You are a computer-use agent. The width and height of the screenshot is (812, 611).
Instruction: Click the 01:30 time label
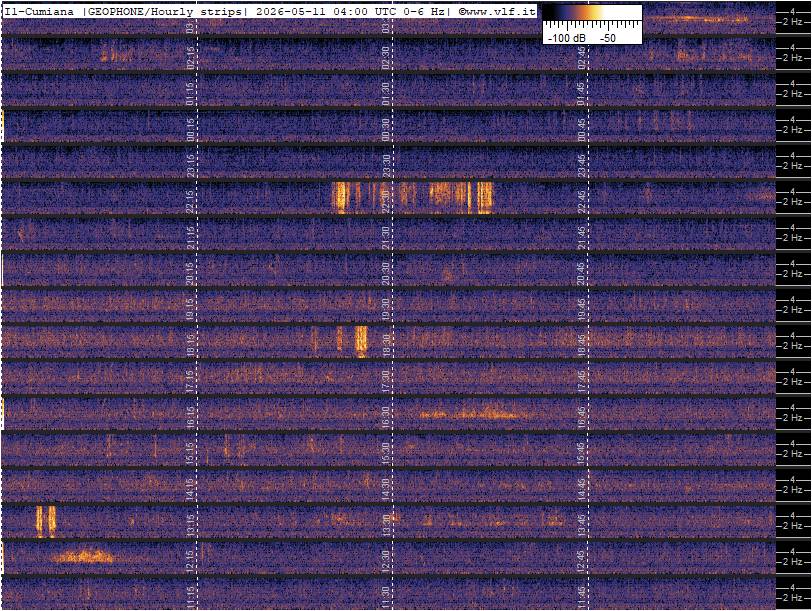point(386,93)
